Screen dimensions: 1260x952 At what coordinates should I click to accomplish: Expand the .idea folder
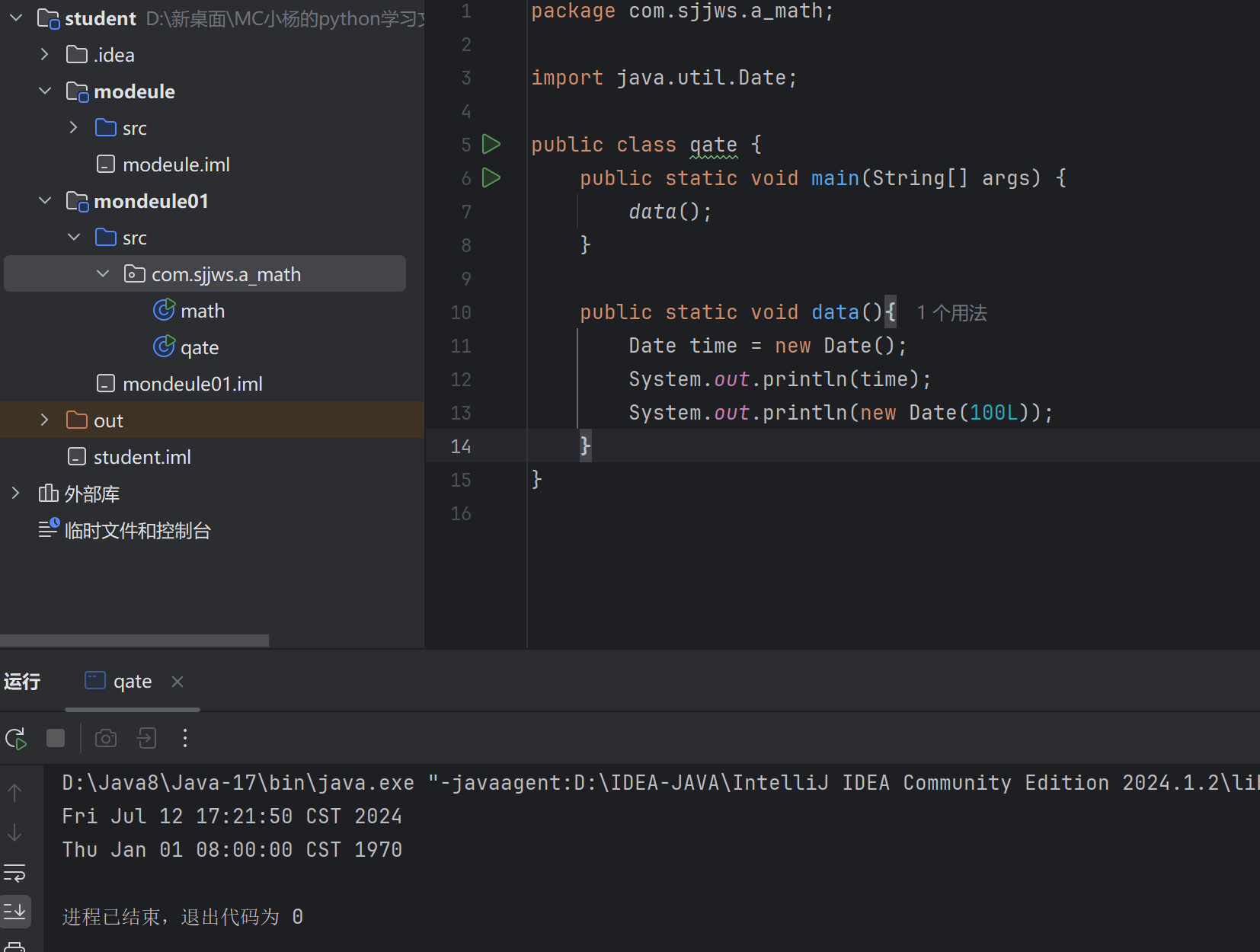[x=44, y=55]
